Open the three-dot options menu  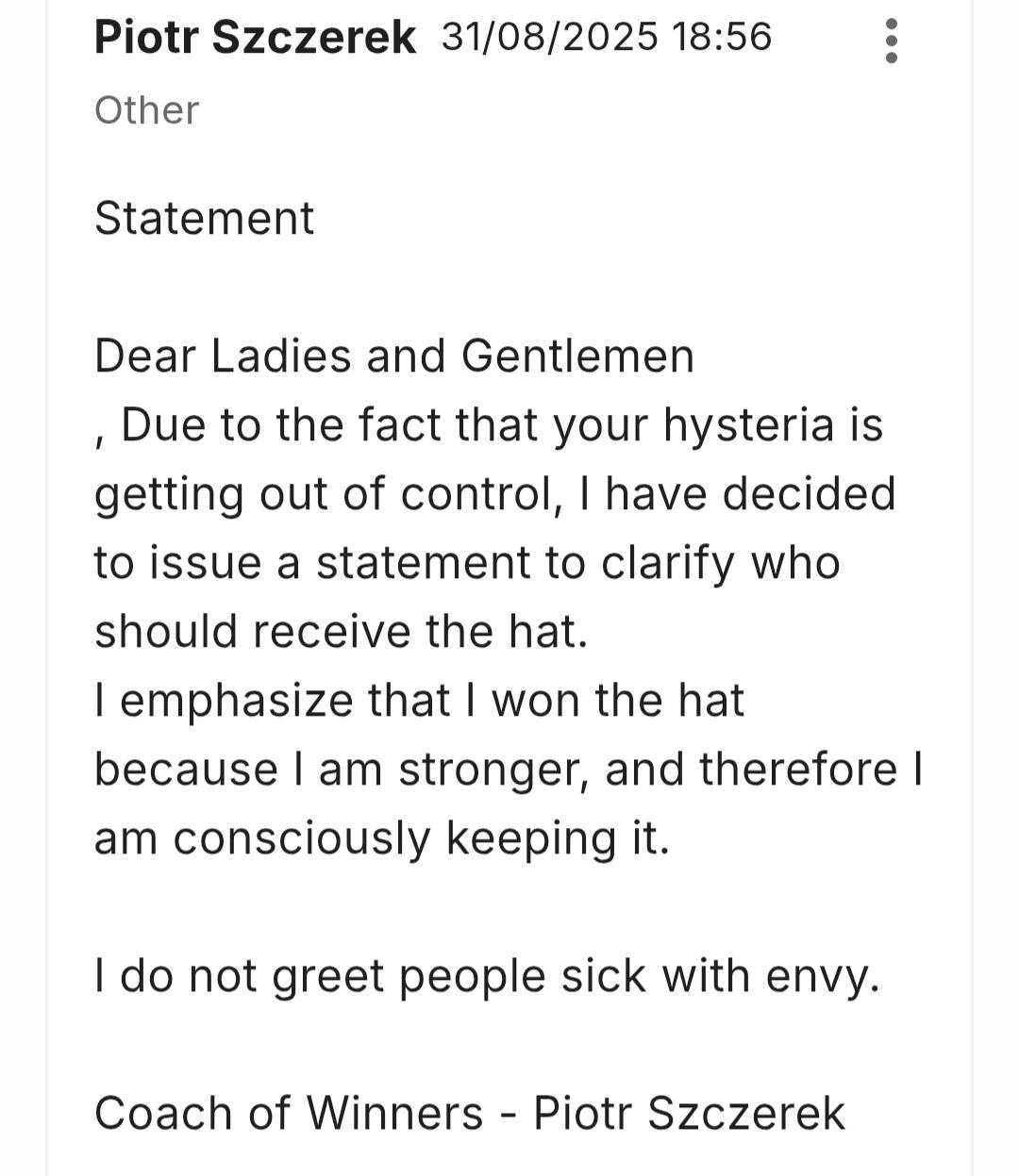point(891,41)
